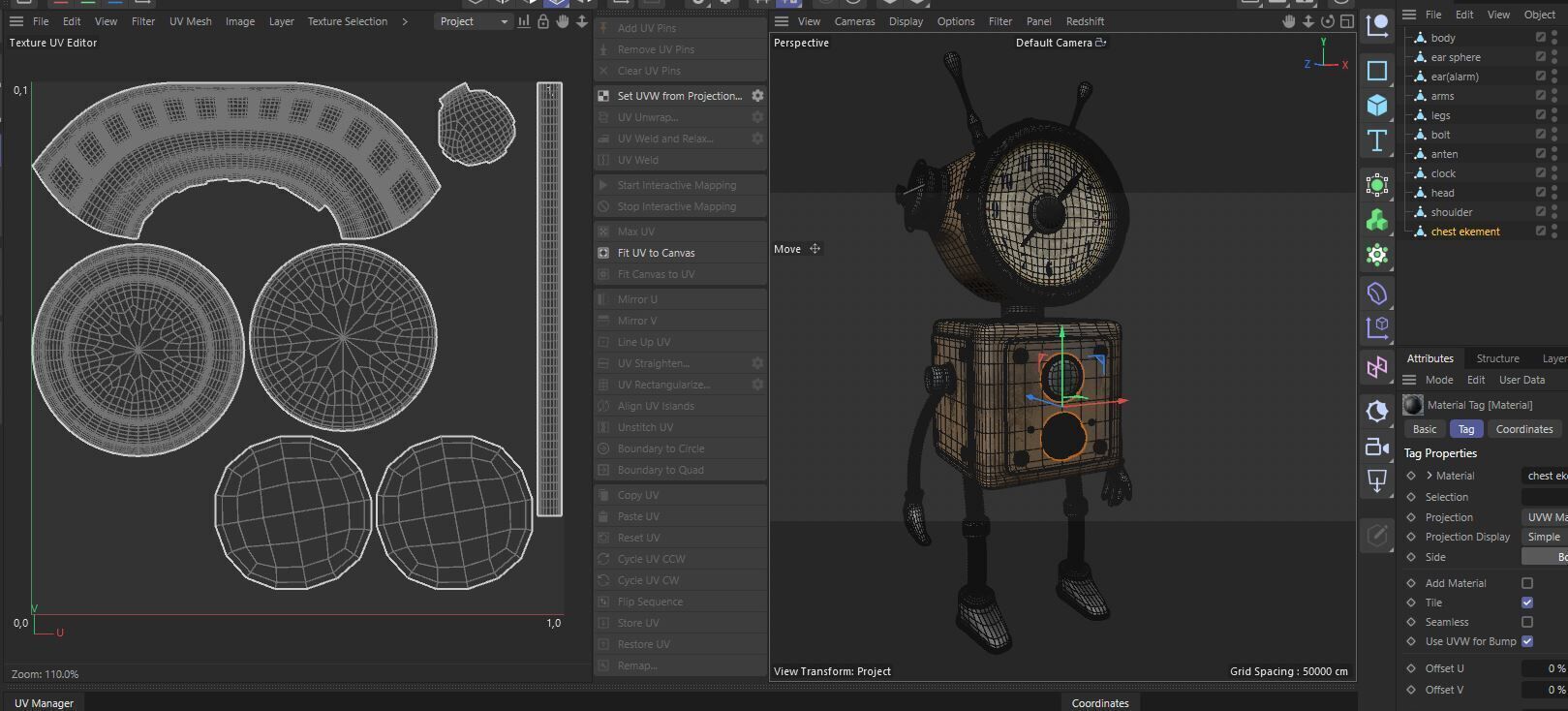Screen dimensions: 1568x711
Task: Open the Attributes hamburger menu
Action: [x=1409, y=380]
